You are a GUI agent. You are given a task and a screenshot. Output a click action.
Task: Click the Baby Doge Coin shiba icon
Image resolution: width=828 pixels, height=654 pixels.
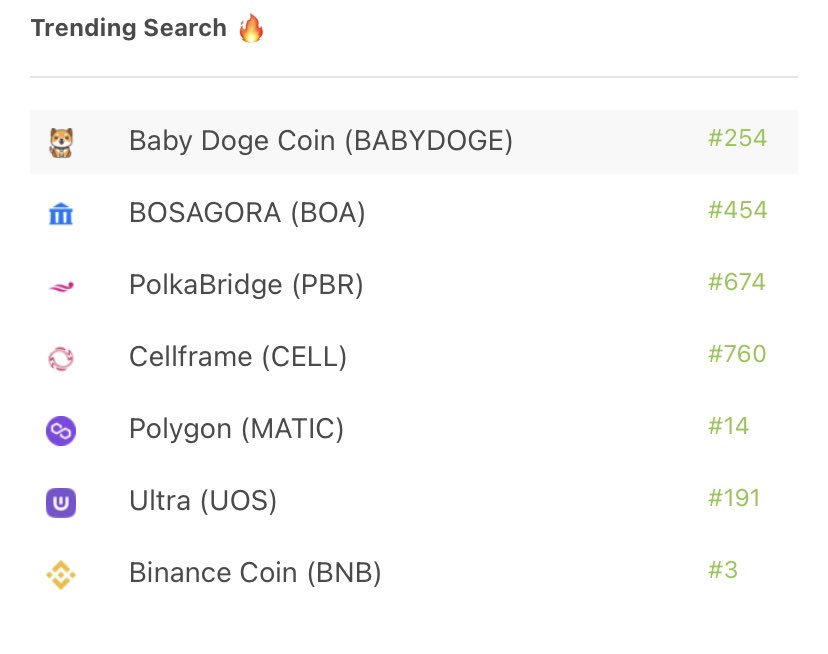[61, 143]
